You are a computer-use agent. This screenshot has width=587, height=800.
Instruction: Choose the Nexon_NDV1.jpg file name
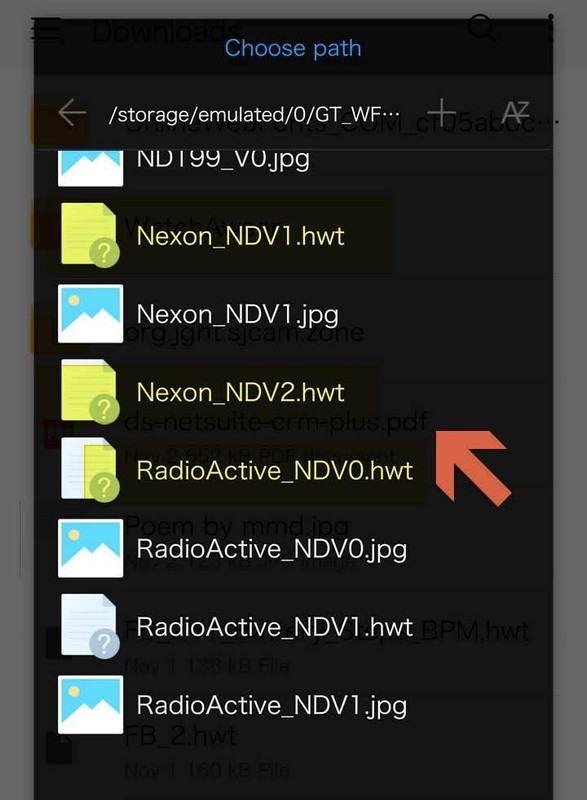pos(238,314)
